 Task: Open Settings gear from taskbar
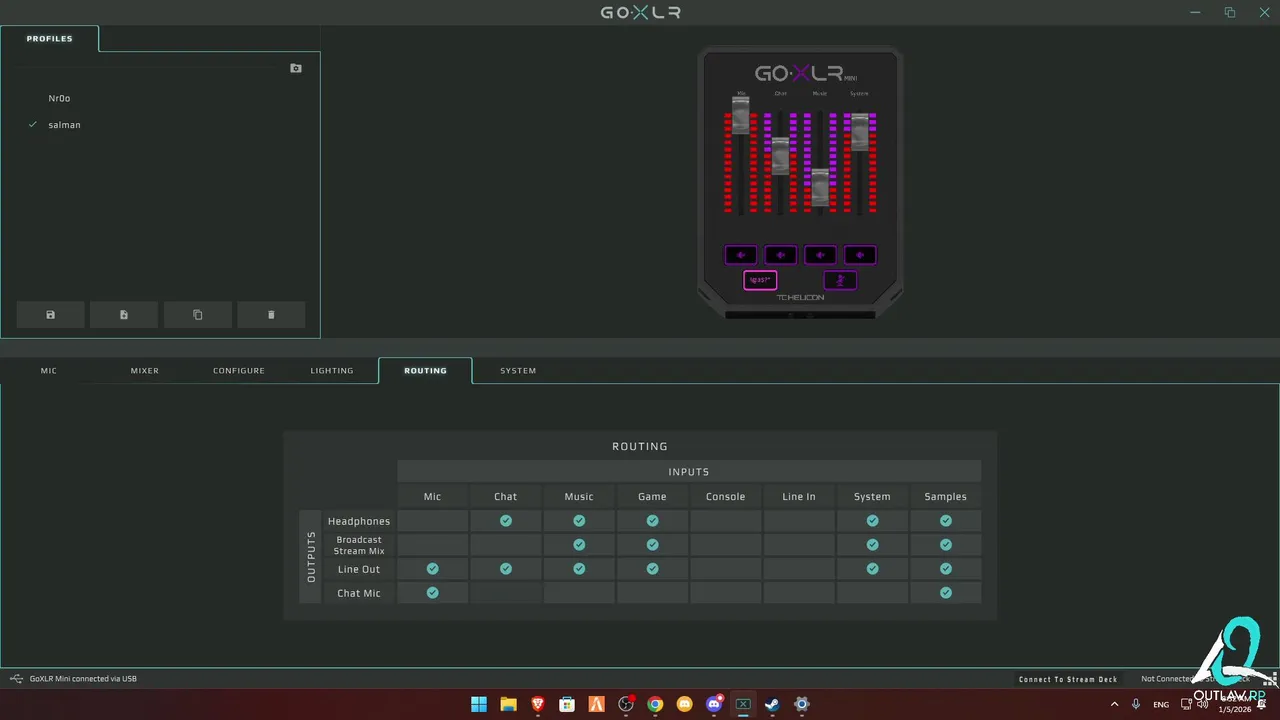click(x=802, y=704)
